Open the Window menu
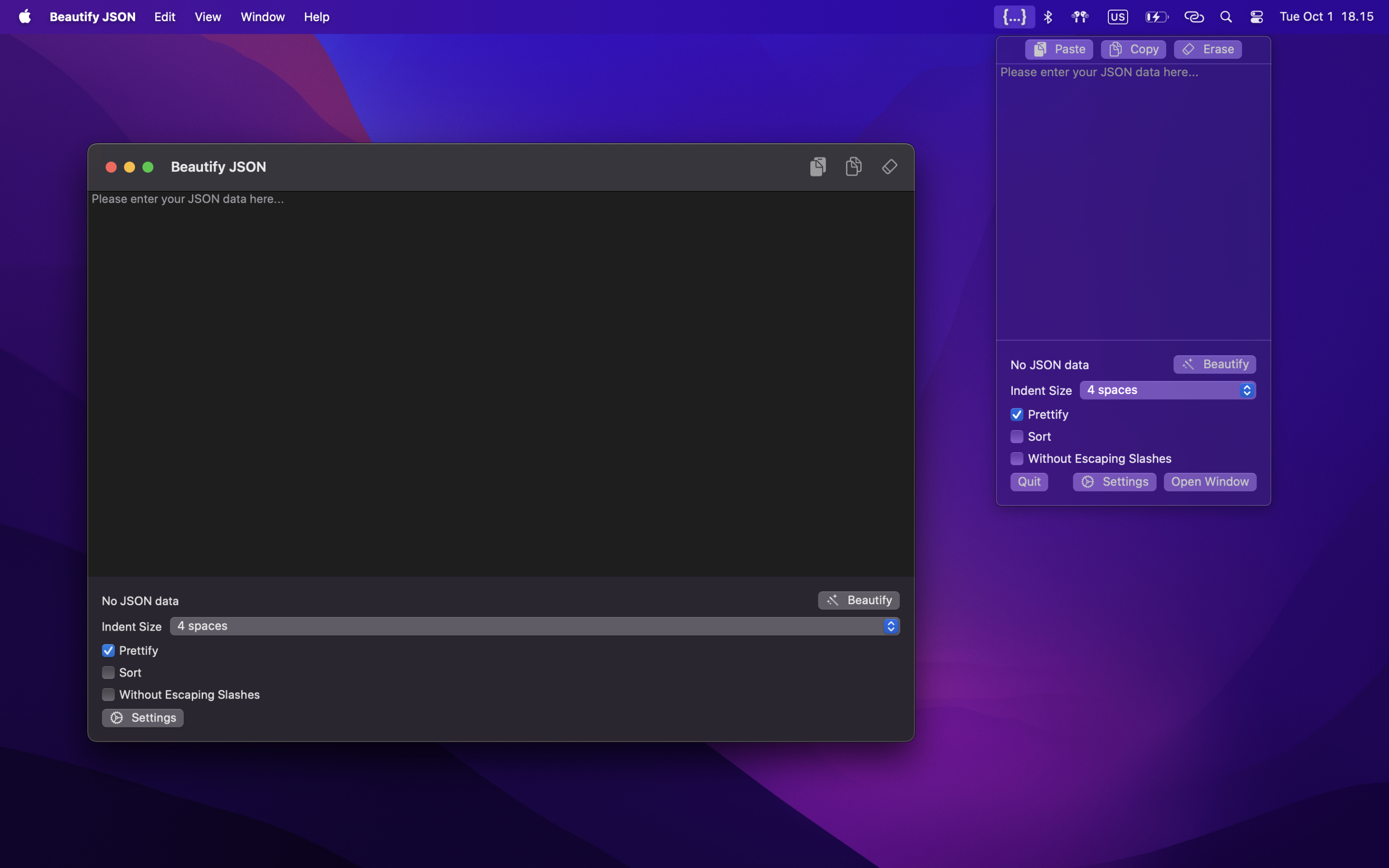This screenshot has height=868, width=1389. click(x=262, y=17)
